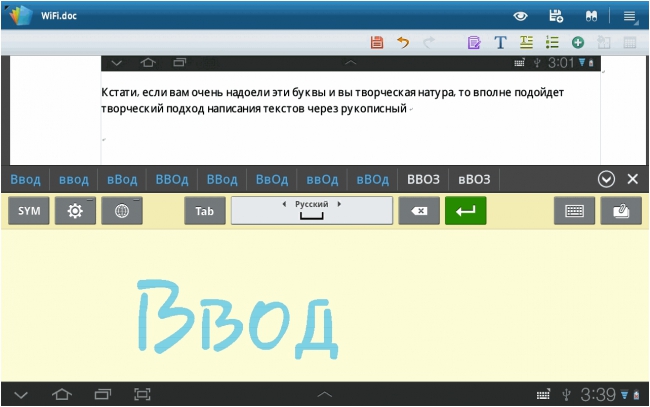Click in the document text paragraph
650x407 pixels.
(332, 100)
